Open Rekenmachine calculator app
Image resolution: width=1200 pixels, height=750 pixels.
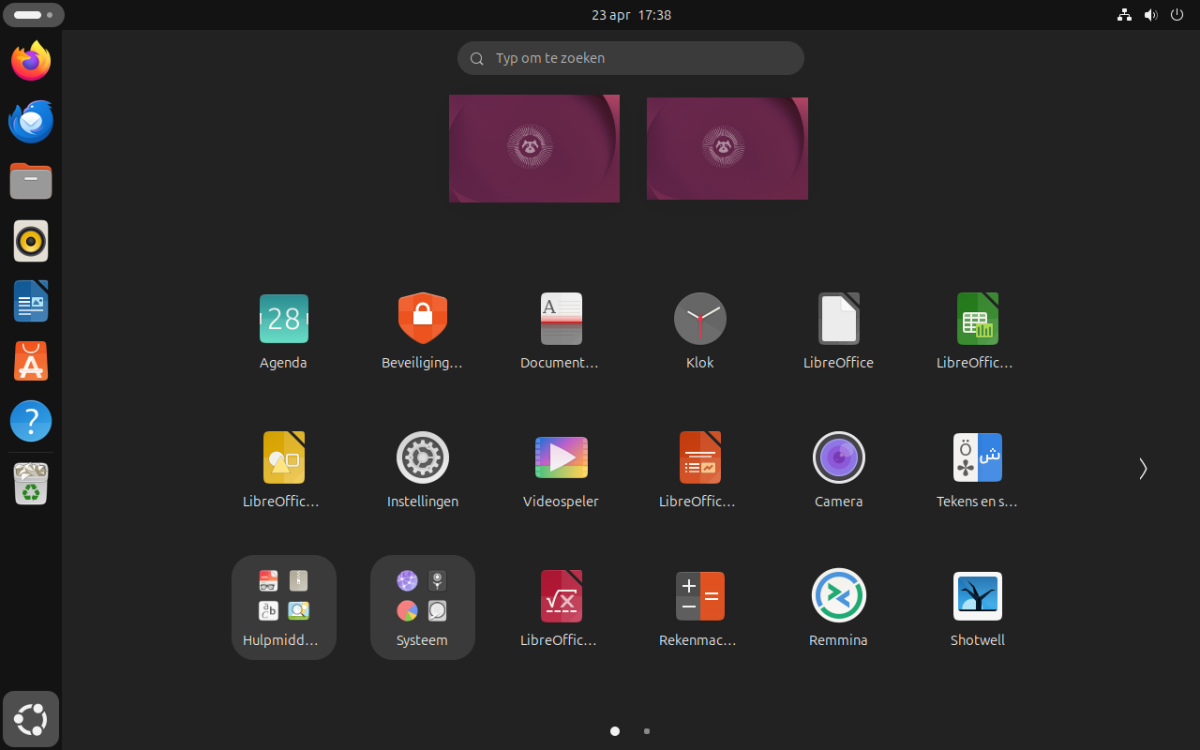point(700,597)
